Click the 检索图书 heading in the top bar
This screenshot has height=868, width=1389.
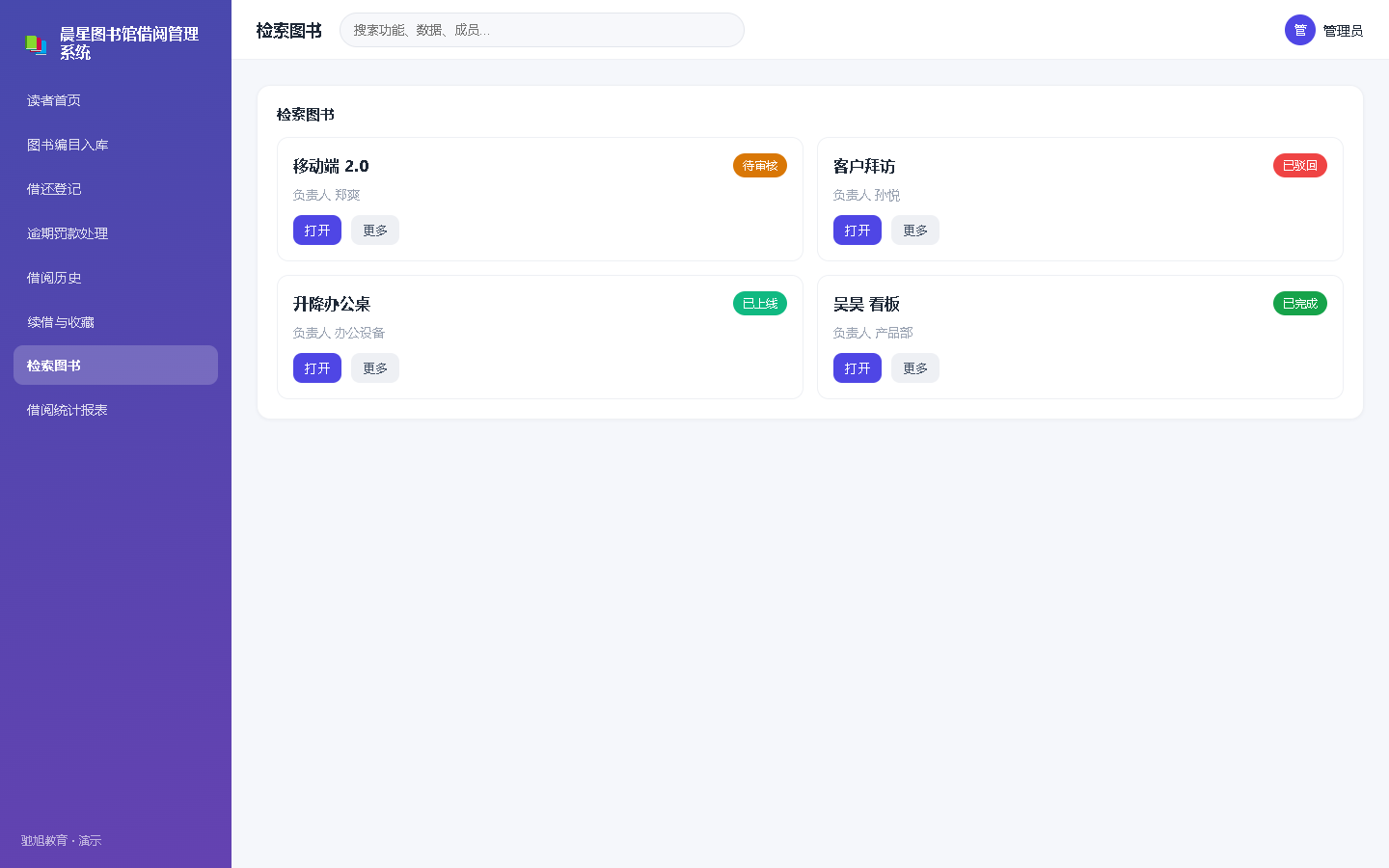[x=289, y=31]
